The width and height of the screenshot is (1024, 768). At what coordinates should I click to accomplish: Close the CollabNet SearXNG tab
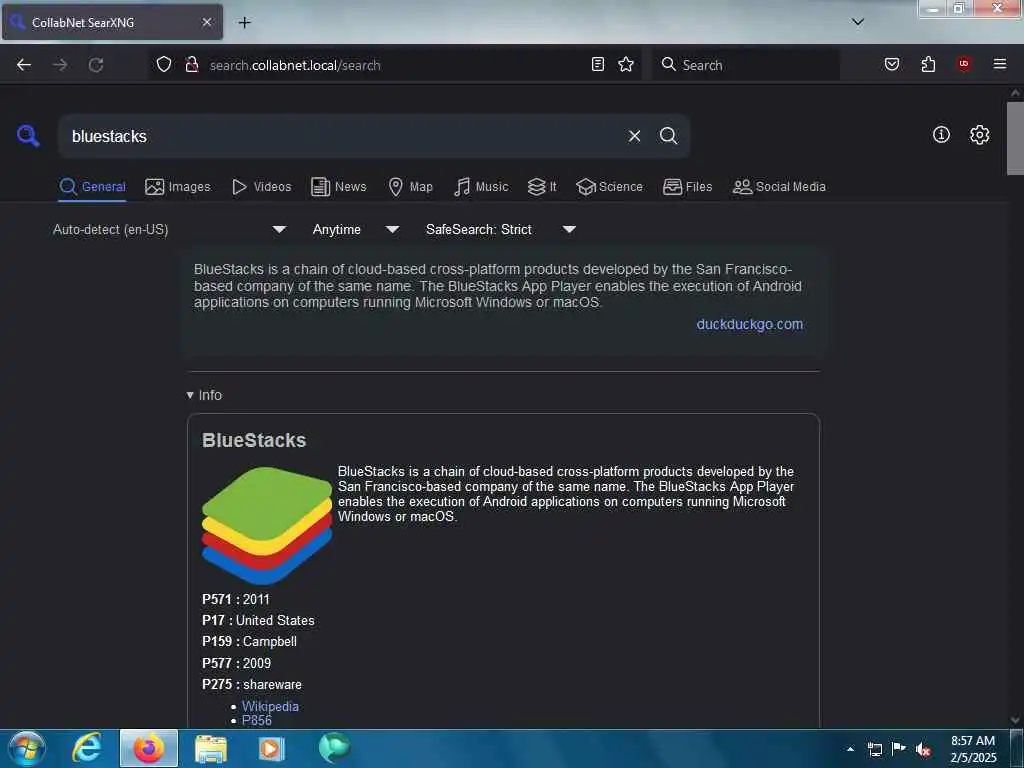click(x=206, y=22)
